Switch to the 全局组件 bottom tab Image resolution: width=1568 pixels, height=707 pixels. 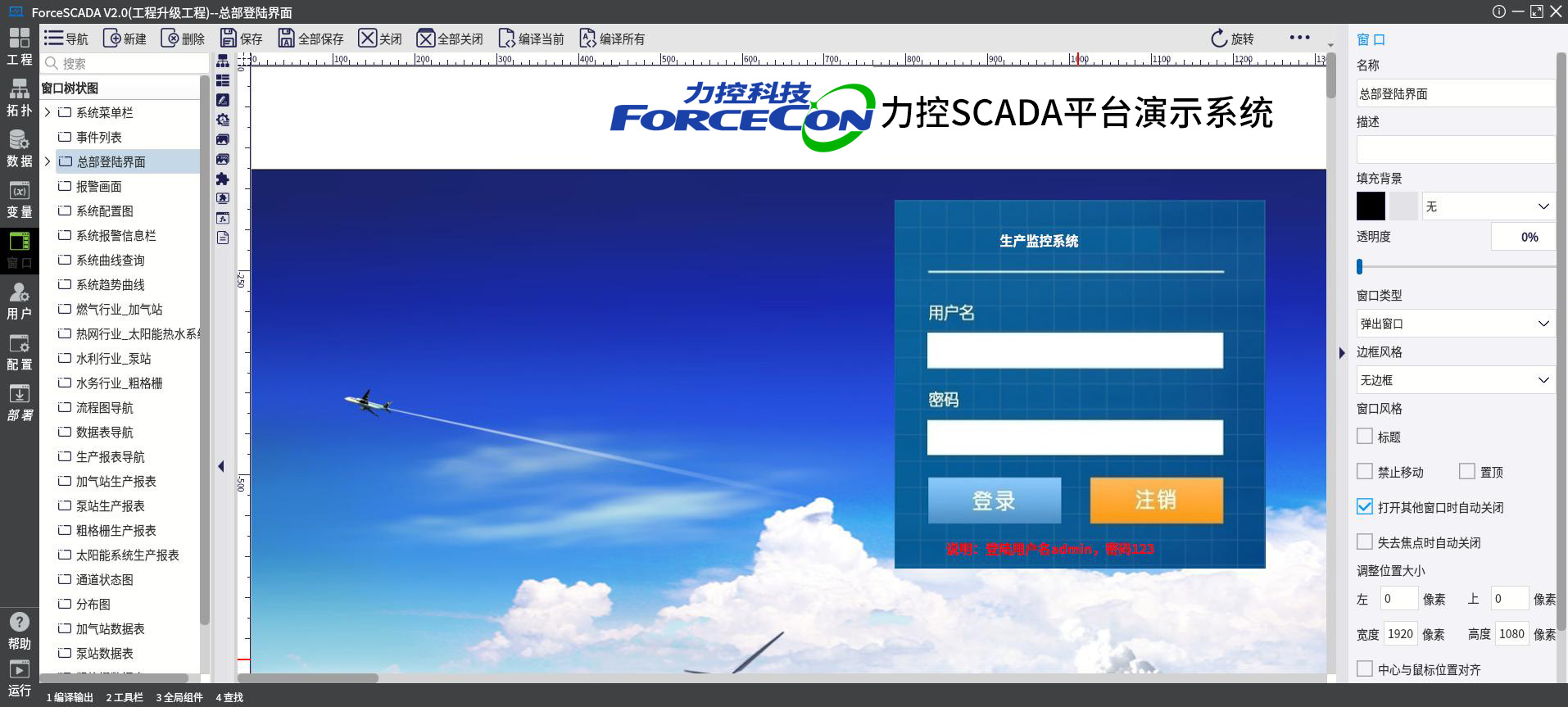(x=179, y=697)
